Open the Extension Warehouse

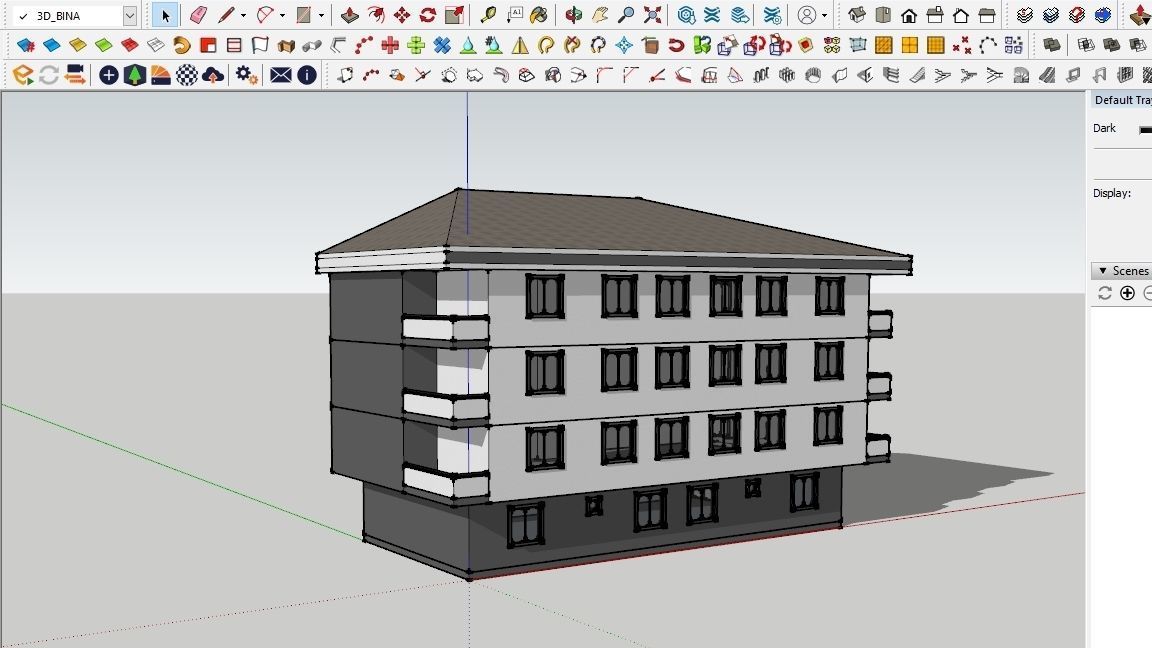click(712, 15)
